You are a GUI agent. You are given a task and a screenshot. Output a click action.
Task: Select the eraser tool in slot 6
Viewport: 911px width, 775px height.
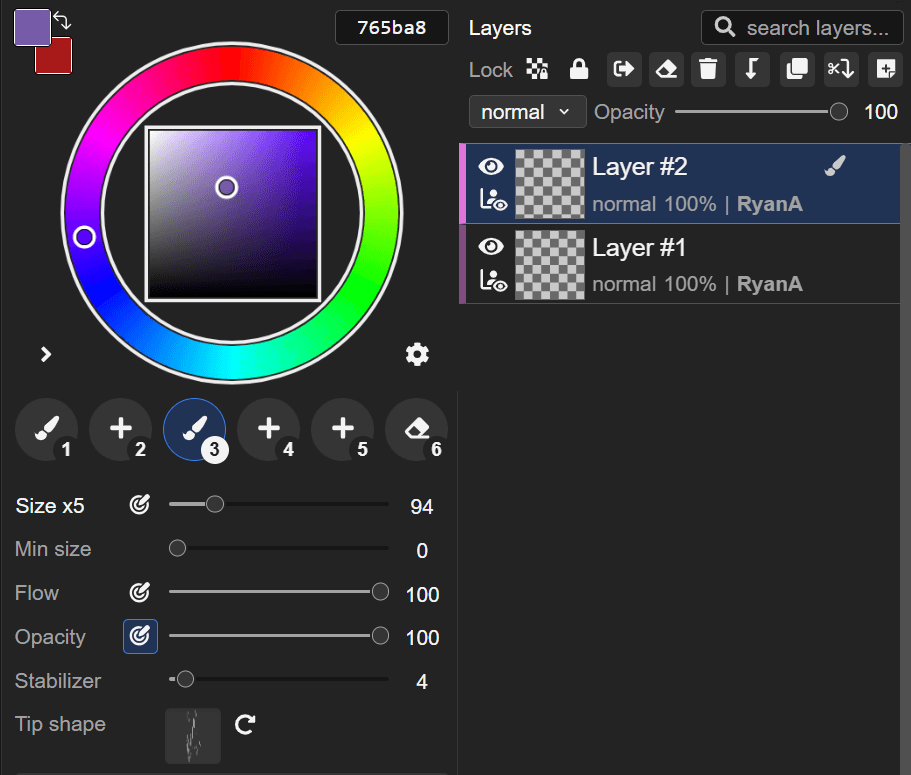point(416,430)
